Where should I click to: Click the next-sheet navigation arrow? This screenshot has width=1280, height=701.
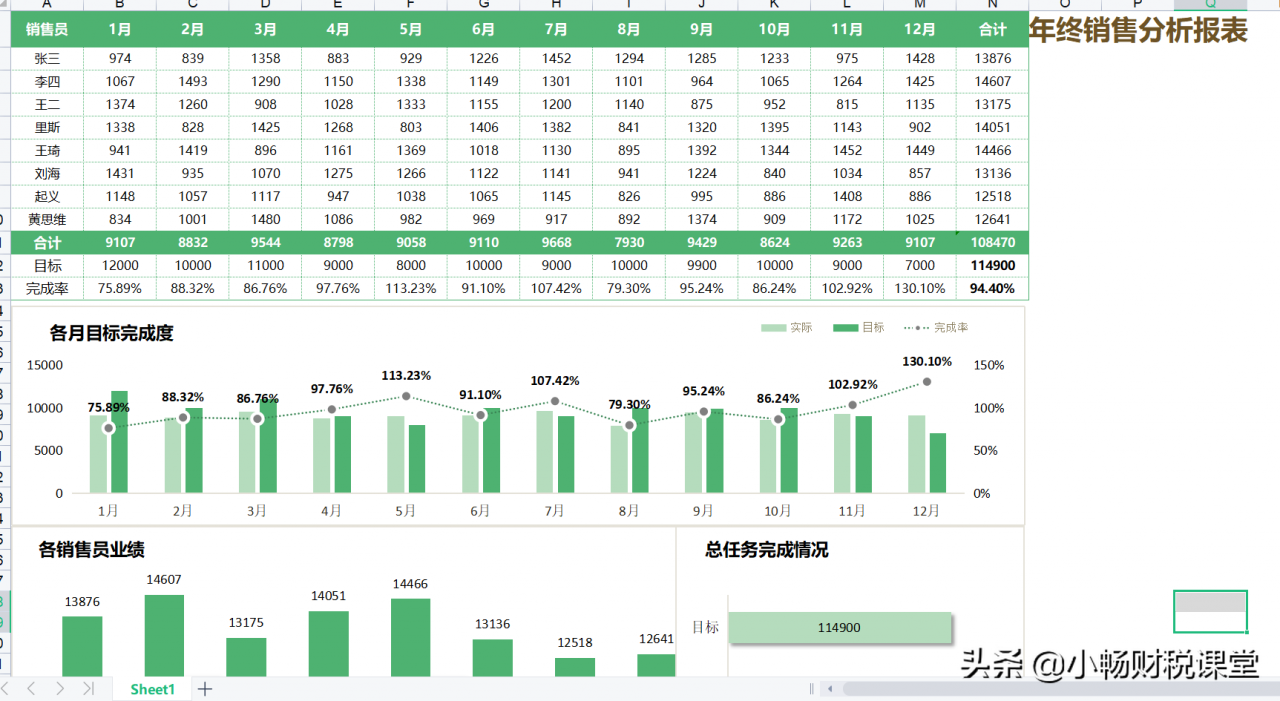point(58,689)
